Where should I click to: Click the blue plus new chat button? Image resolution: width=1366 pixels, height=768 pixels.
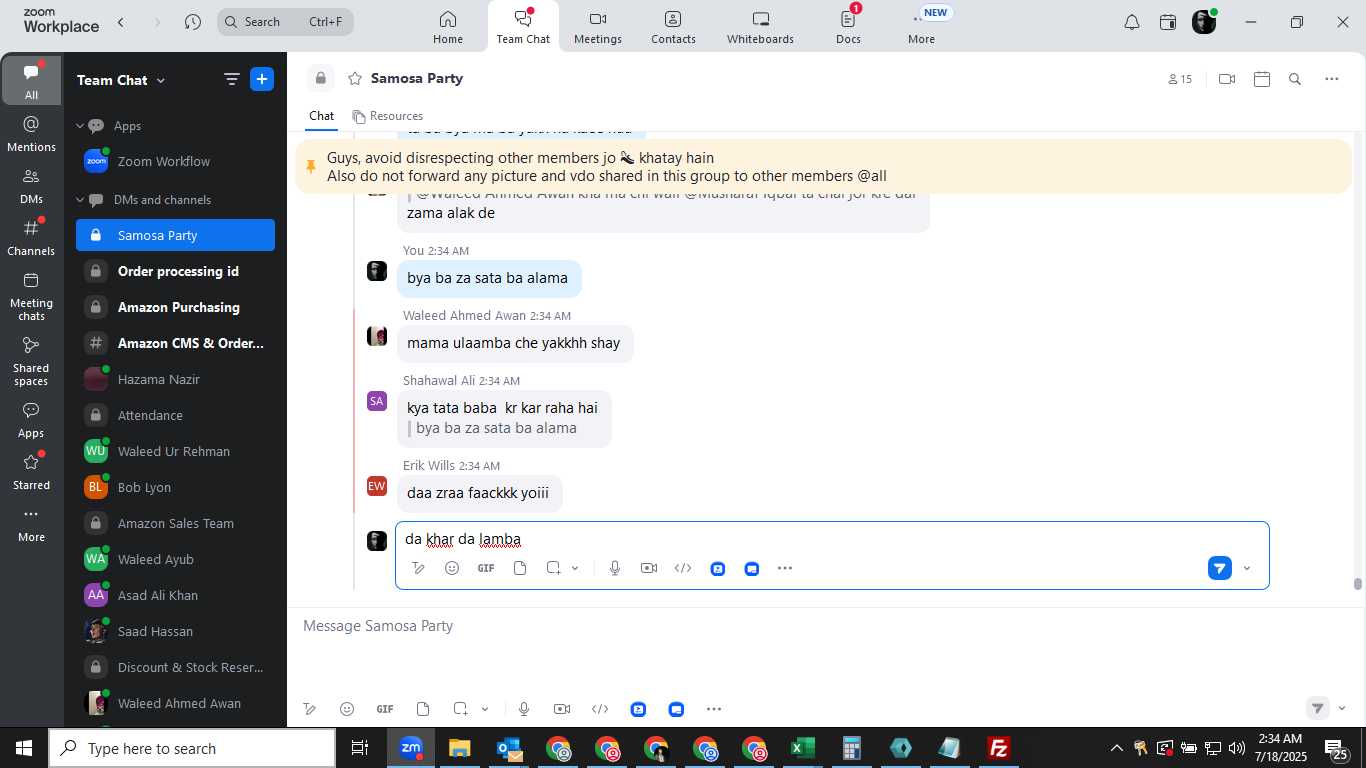pos(262,79)
